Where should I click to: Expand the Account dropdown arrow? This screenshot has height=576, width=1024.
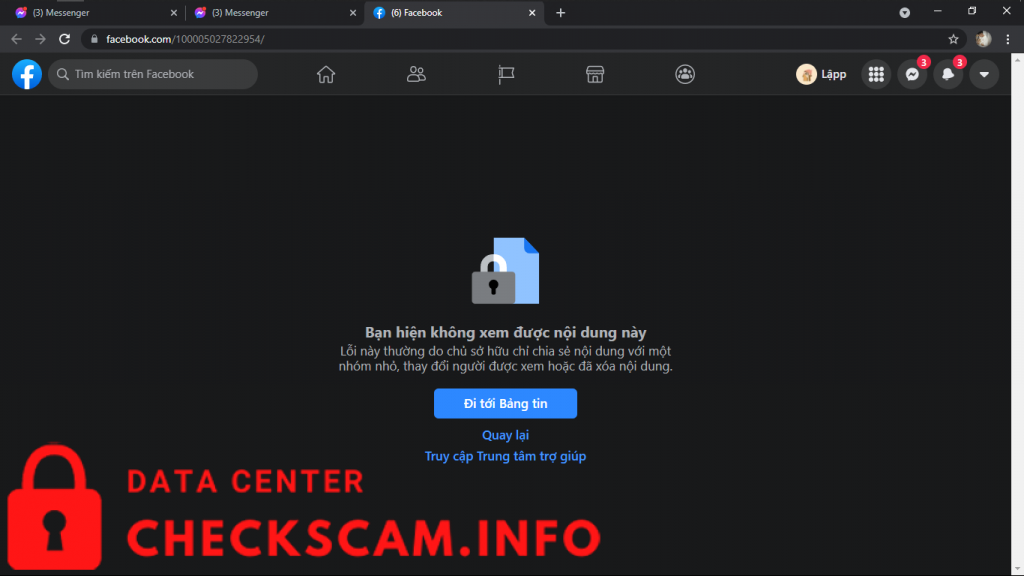tap(984, 74)
